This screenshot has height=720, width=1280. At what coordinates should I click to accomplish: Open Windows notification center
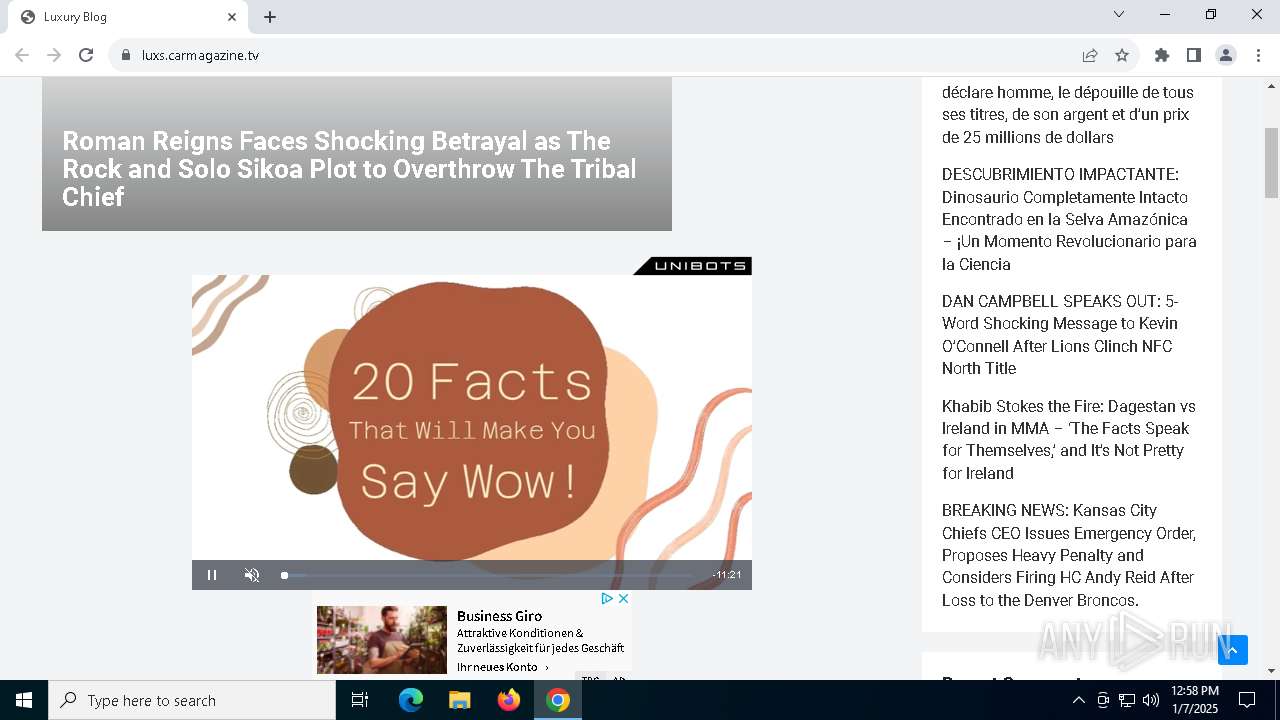click(1247, 700)
